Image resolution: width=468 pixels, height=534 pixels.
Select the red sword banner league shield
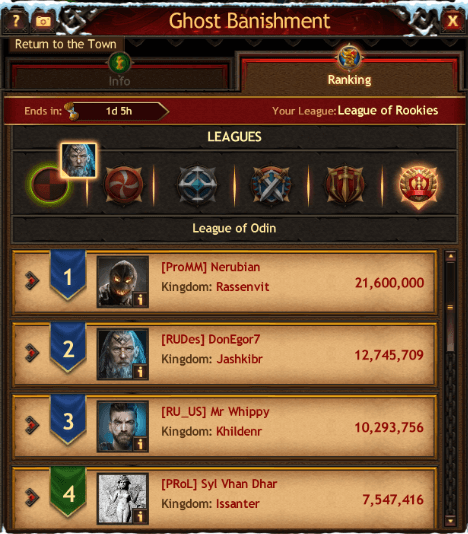tap(345, 185)
